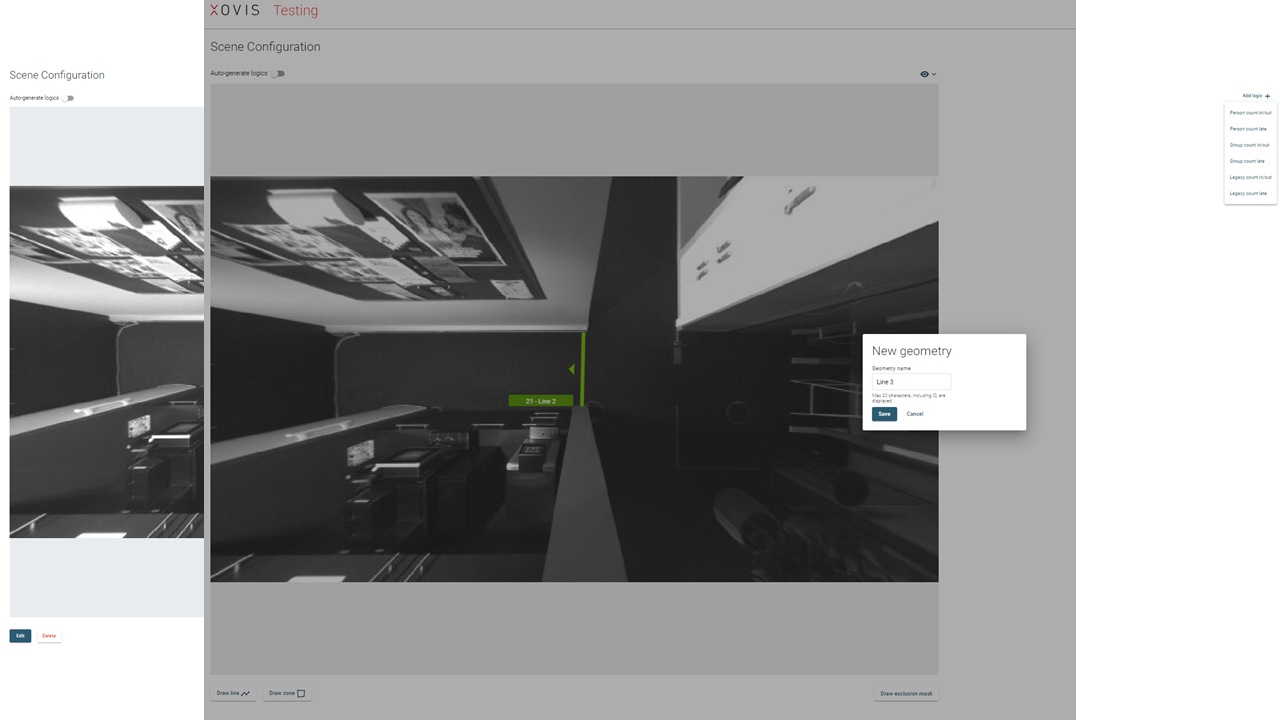This screenshot has width=1280, height=720.
Task: Pick Legacy count in/out entry
Action: (1250, 177)
